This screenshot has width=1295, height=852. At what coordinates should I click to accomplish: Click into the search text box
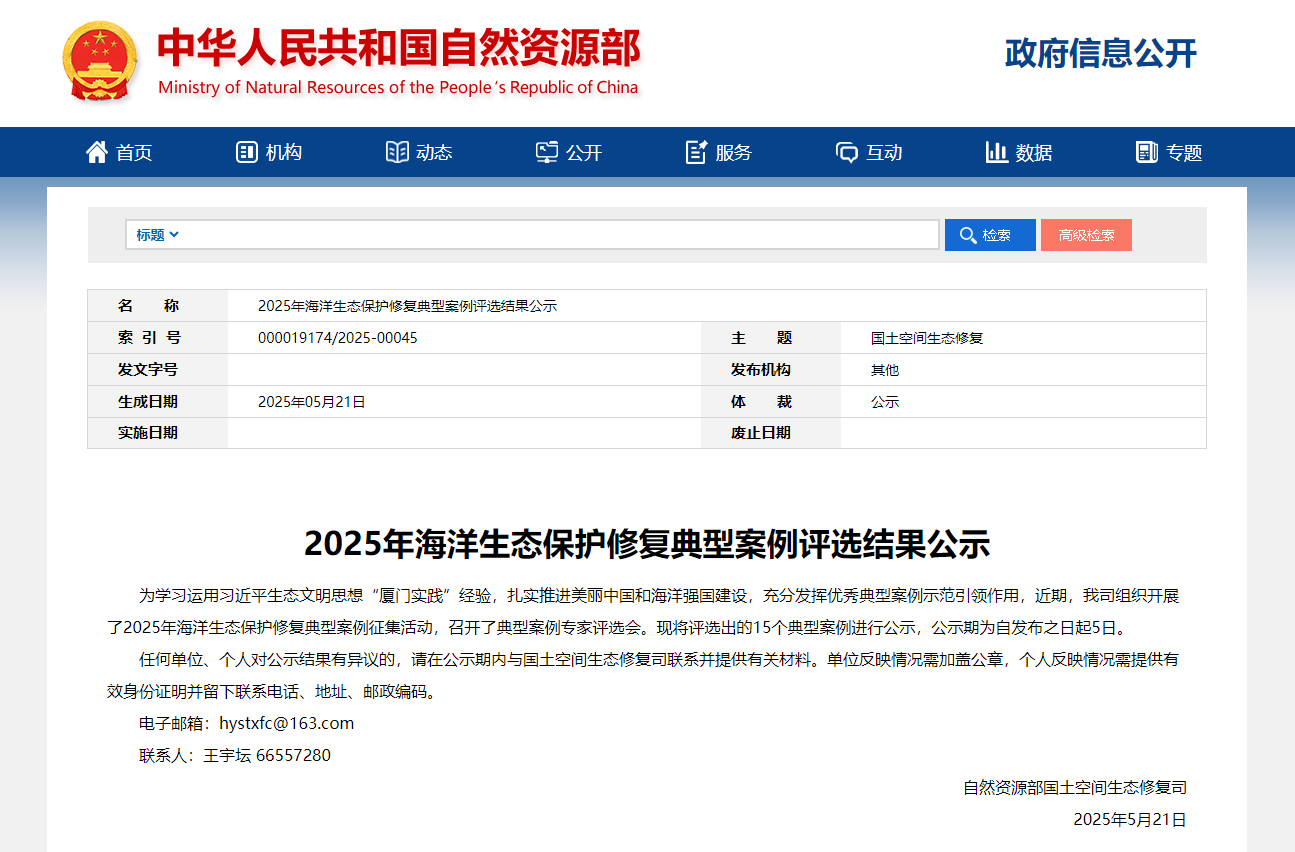tap(560, 235)
